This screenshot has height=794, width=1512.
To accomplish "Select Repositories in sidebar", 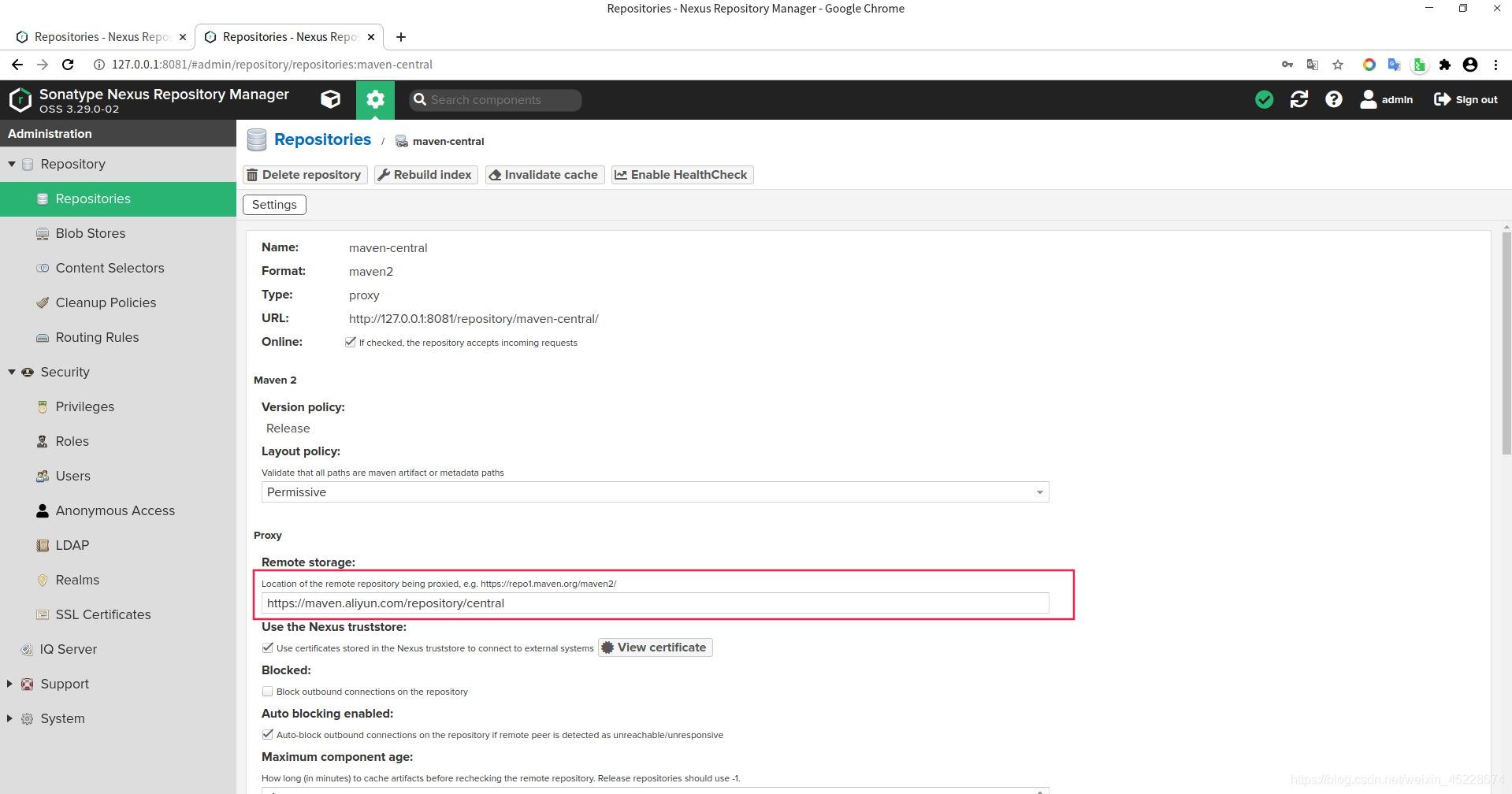I will coord(118,198).
